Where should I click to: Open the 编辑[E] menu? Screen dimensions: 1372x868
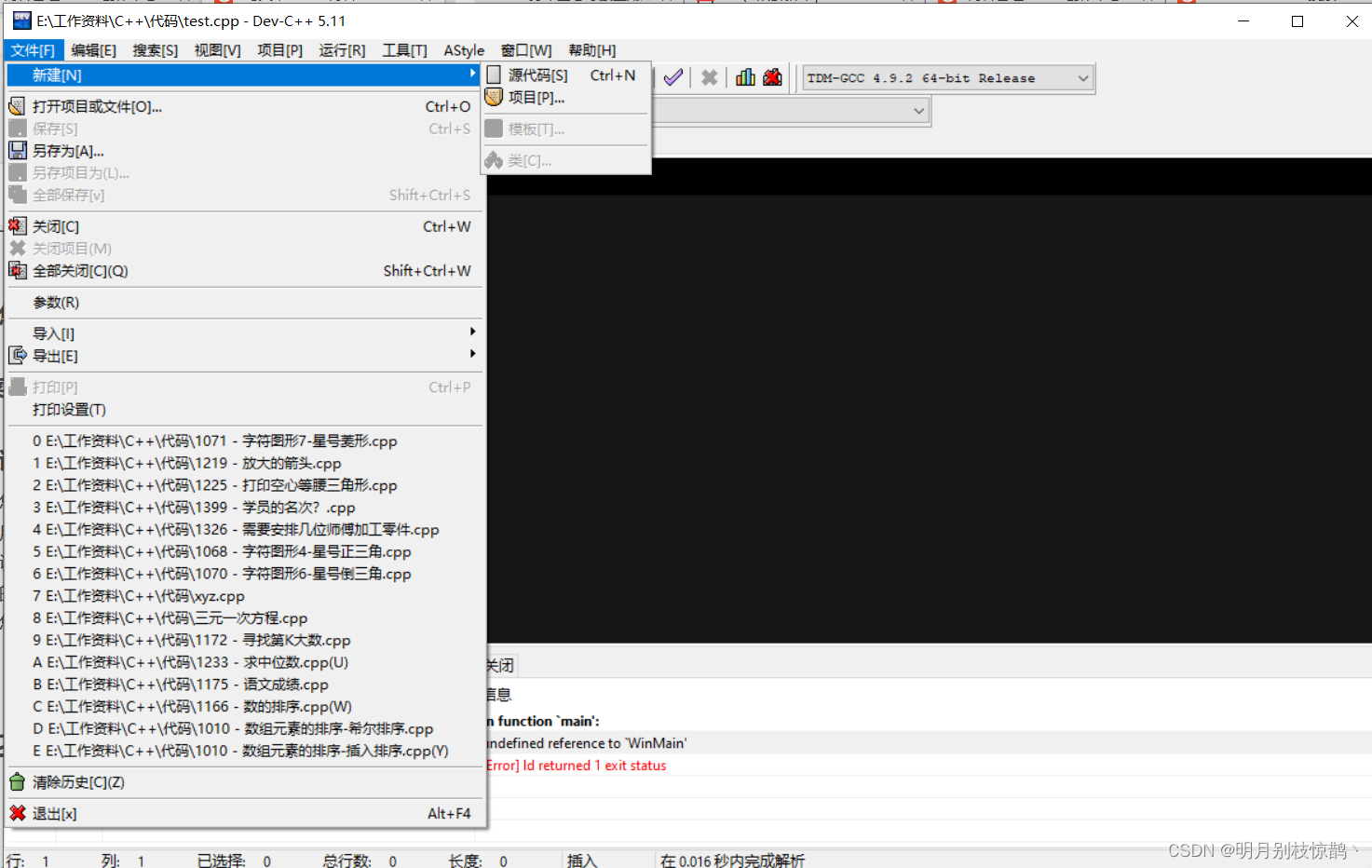(93, 50)
